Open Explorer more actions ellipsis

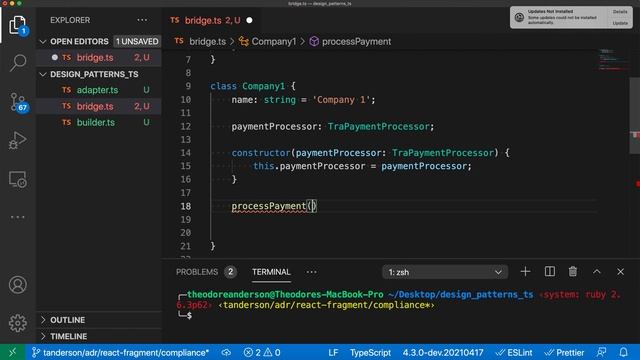click(142, 20)
